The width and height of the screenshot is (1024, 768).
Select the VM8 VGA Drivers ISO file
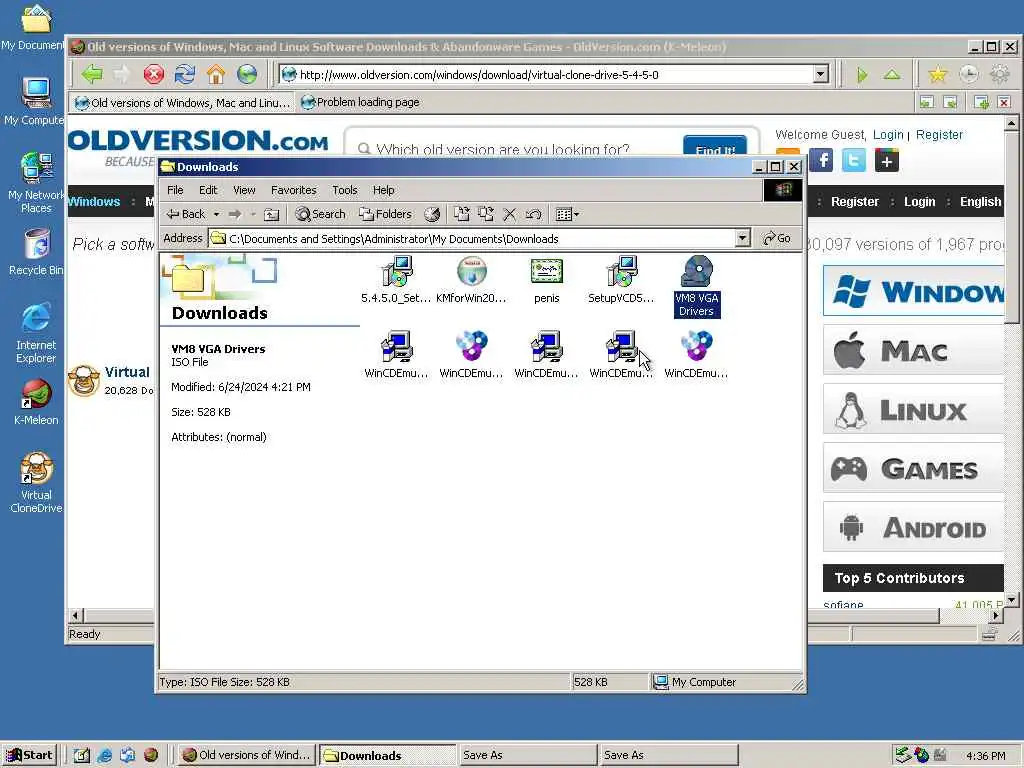coord(697,286)
